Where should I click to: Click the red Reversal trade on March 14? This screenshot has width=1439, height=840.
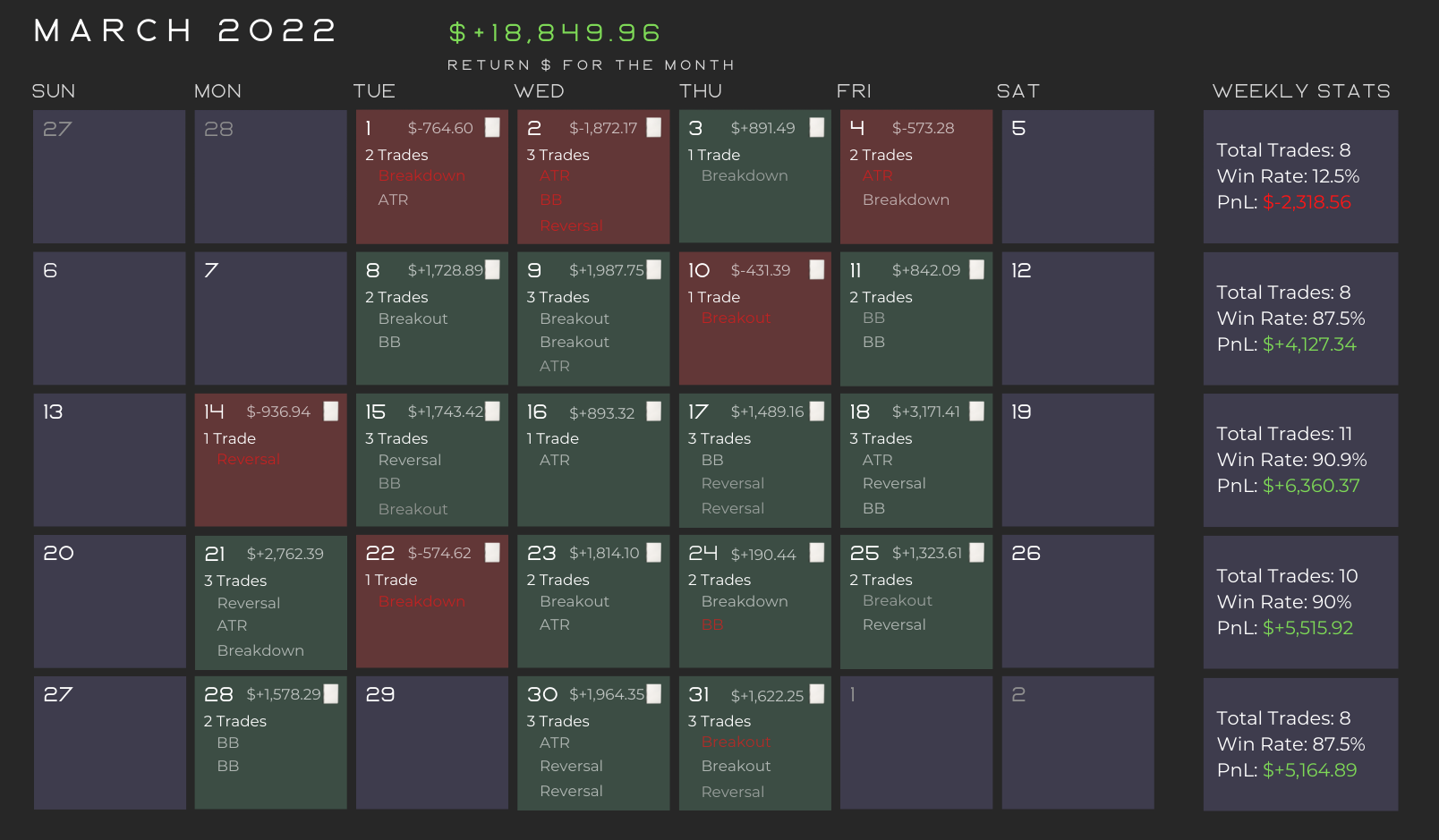[248, 460]
